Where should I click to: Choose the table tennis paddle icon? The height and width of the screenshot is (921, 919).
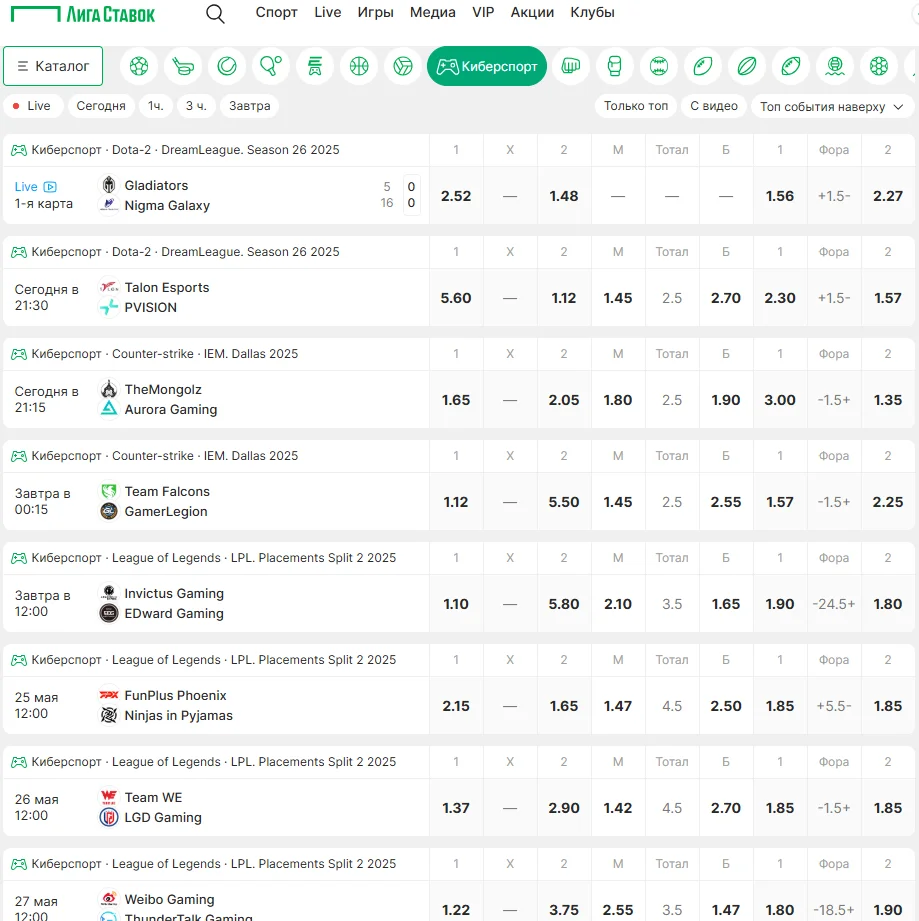271,66
